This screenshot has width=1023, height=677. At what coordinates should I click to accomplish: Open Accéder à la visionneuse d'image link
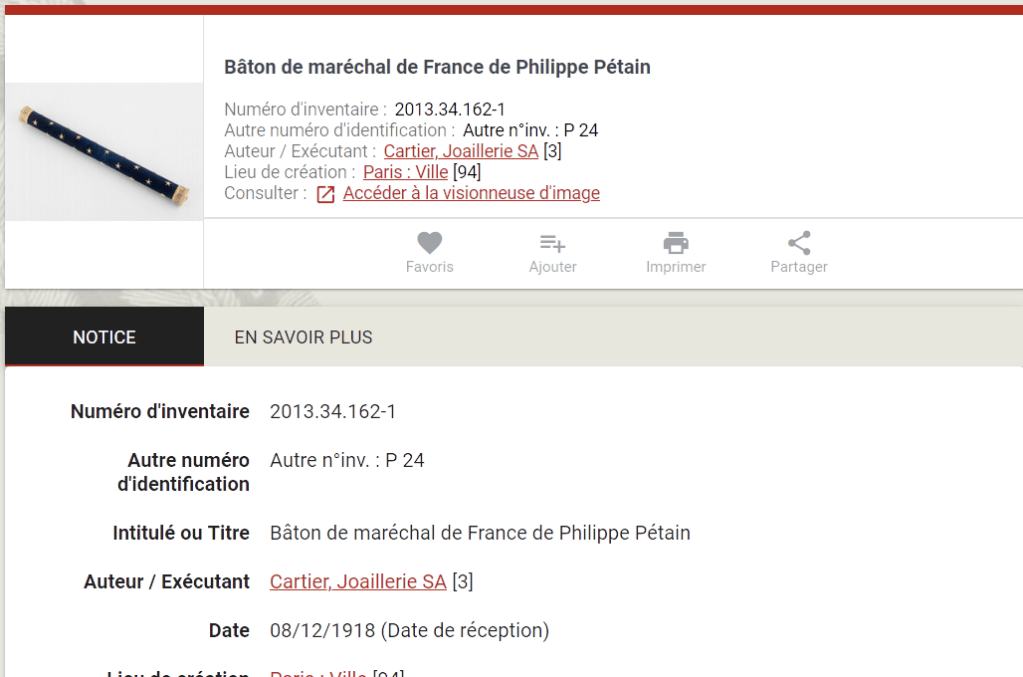pyautogui.click(x=471, y=193)
